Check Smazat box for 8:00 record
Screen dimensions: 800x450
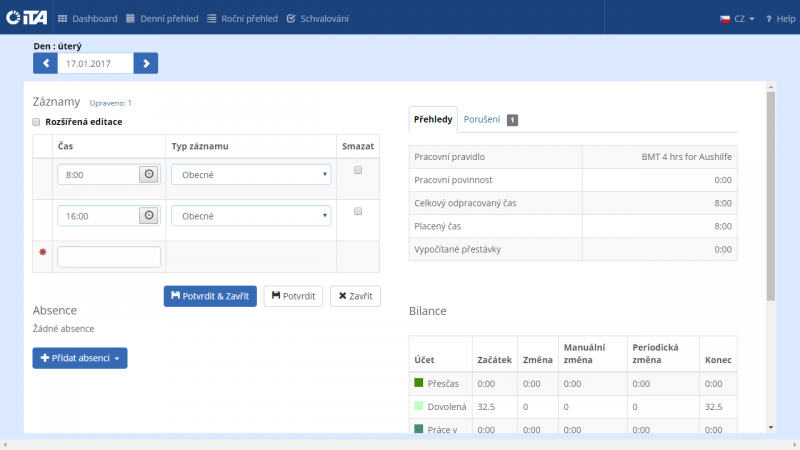(358, 170)
